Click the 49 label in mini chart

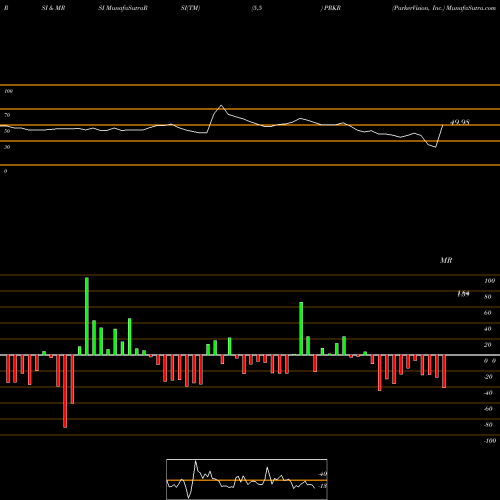[322, 474]
